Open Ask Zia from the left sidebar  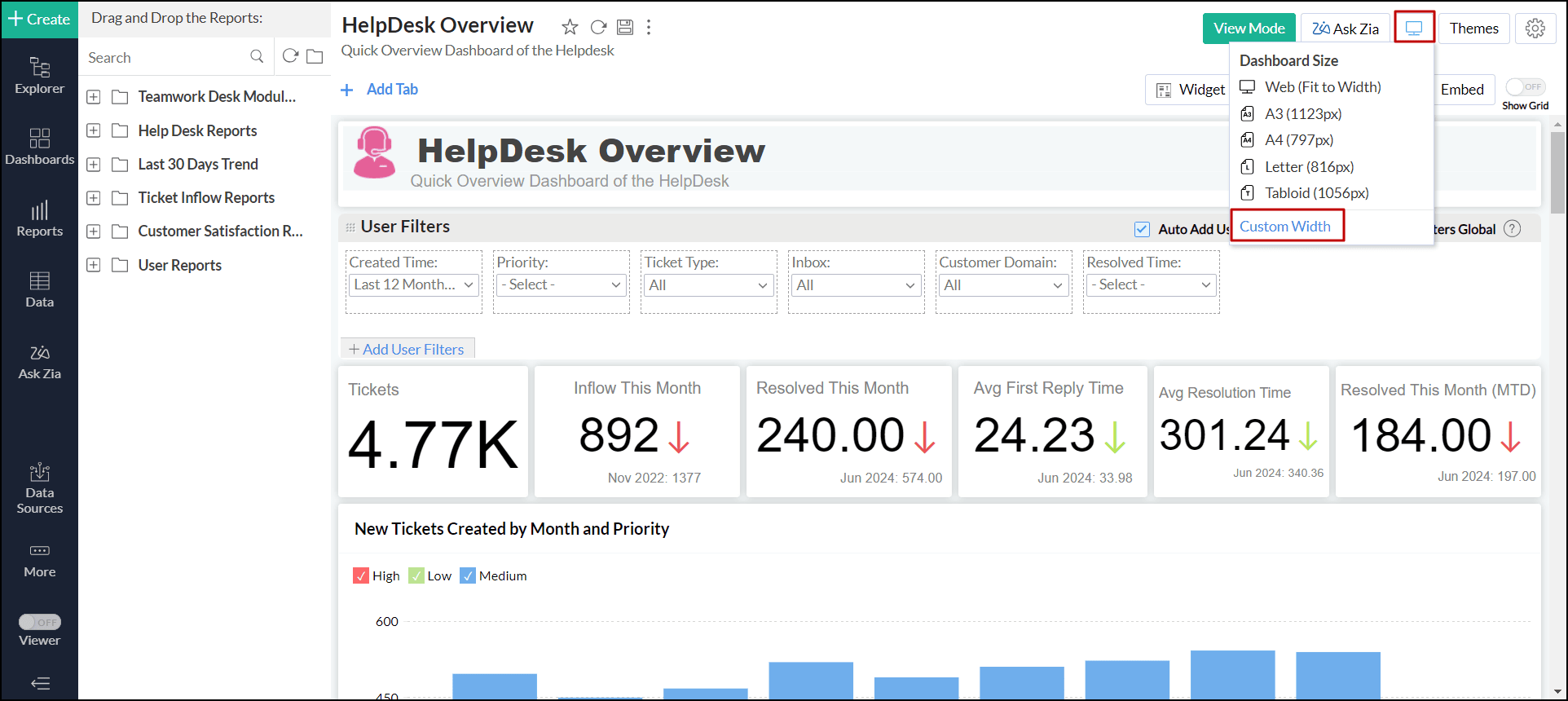click(39, 362)
